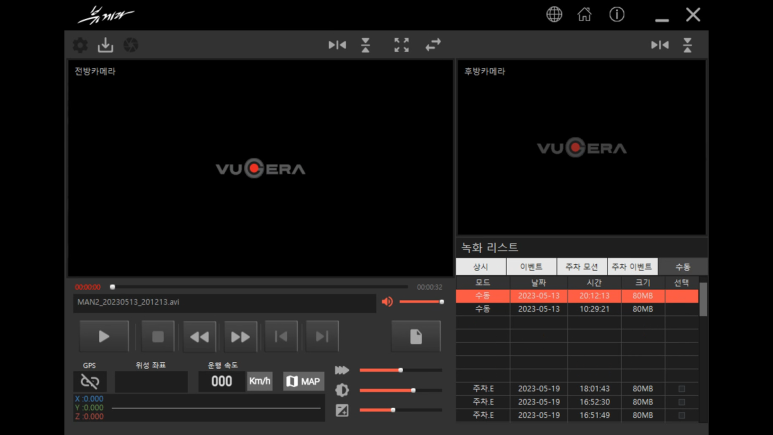Image resolution: width=773 pixels, height=435 pixels.
Task: Toggle fullscreen view icon
Action: (401, 45)
